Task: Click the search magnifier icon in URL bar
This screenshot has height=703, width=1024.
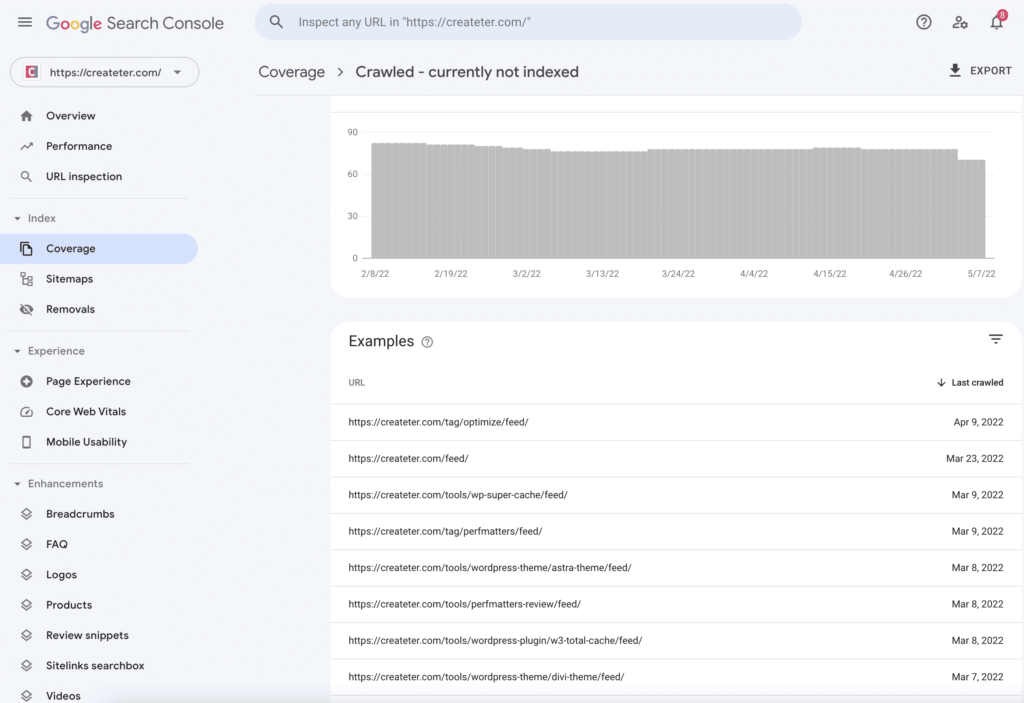Action: click(276, 22)
